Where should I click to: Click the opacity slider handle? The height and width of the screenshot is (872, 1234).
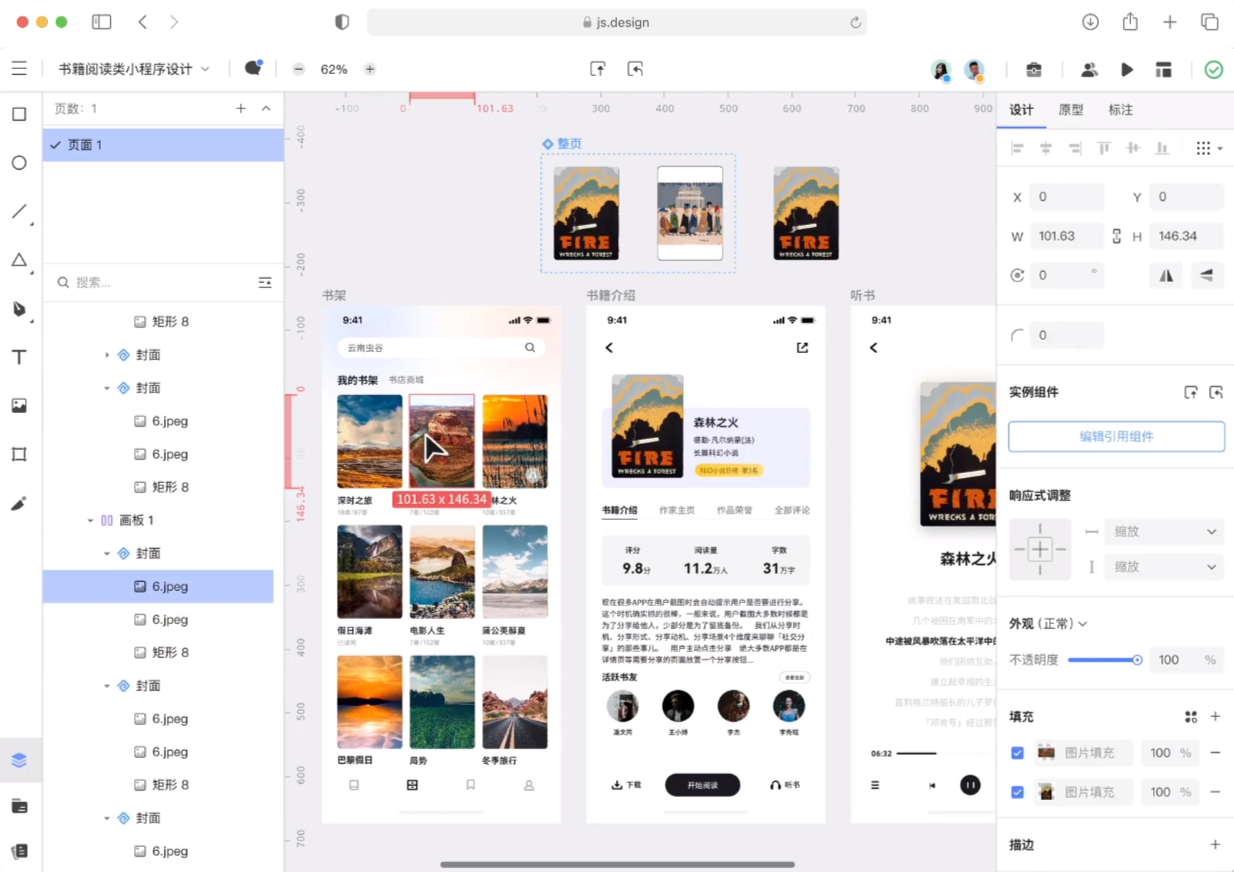[1137, 660]
